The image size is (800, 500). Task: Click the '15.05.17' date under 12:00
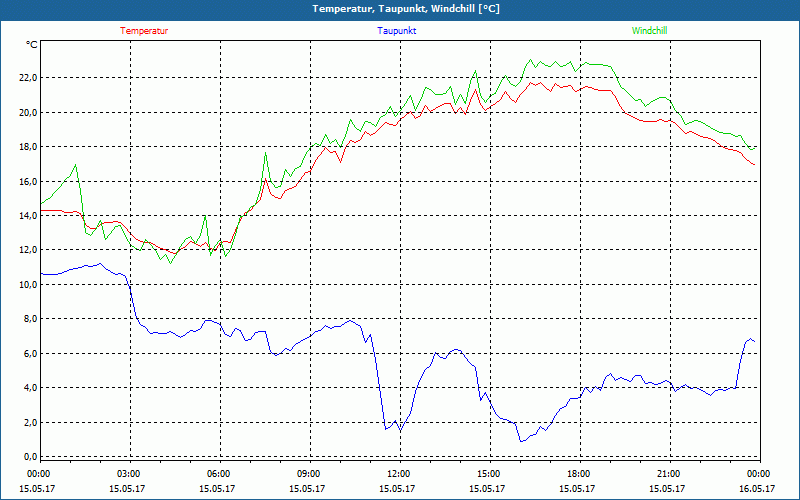point(397,488)
